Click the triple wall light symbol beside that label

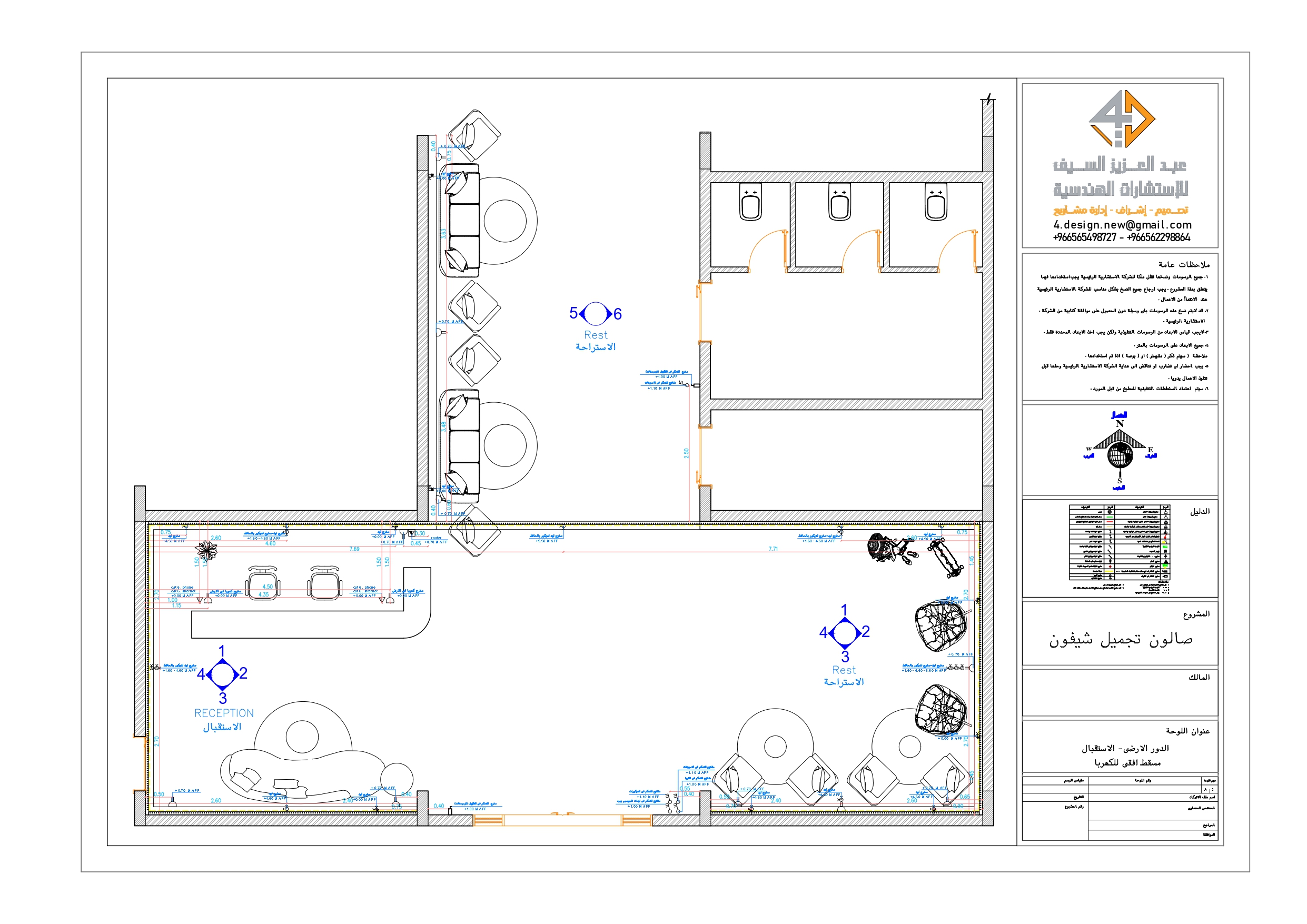[956, 667]
